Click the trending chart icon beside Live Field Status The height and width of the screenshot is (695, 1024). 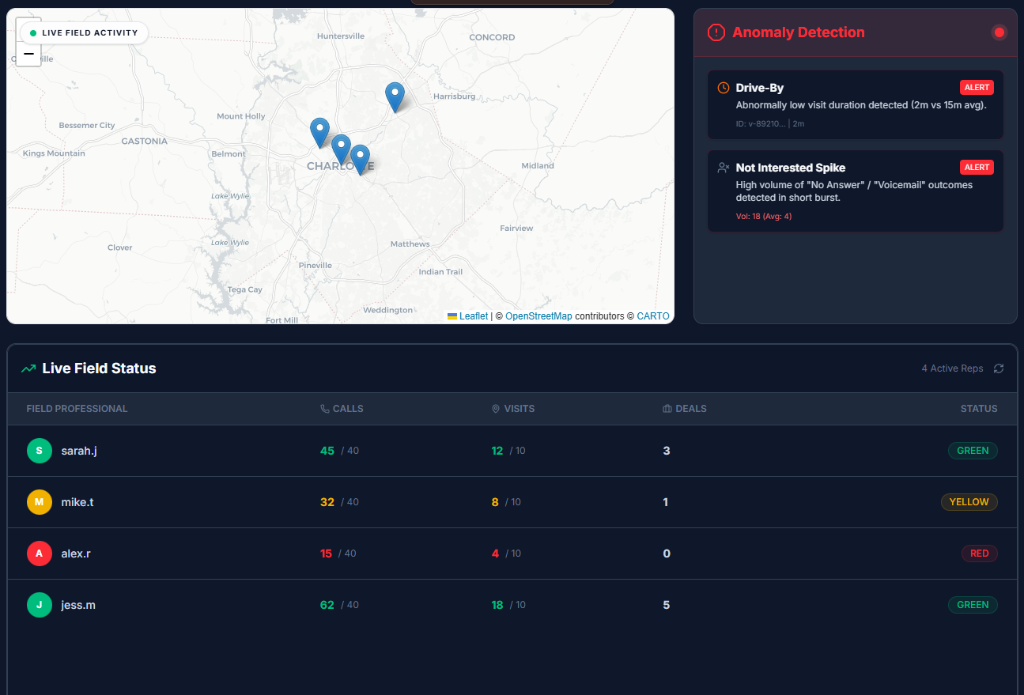coord(30,368)
